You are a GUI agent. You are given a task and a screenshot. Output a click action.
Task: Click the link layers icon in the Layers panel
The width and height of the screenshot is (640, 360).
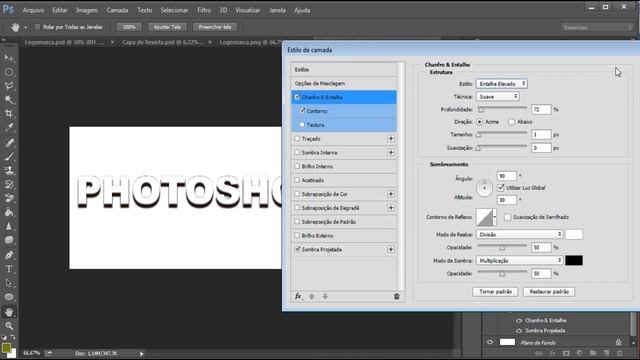click(539, 353)
